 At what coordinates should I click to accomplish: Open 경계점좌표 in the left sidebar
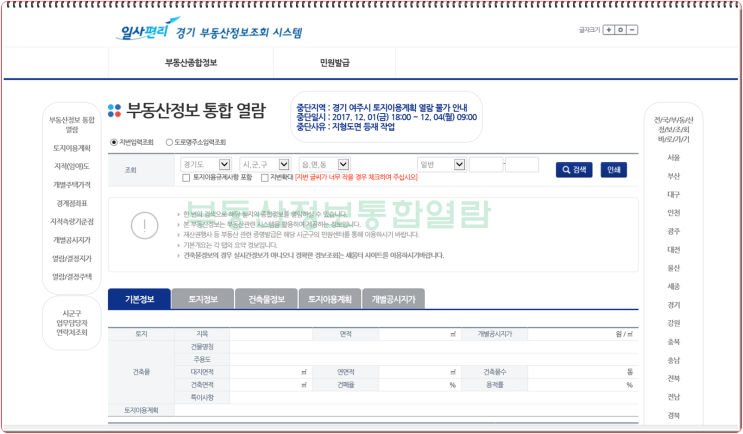pos(72,203)
